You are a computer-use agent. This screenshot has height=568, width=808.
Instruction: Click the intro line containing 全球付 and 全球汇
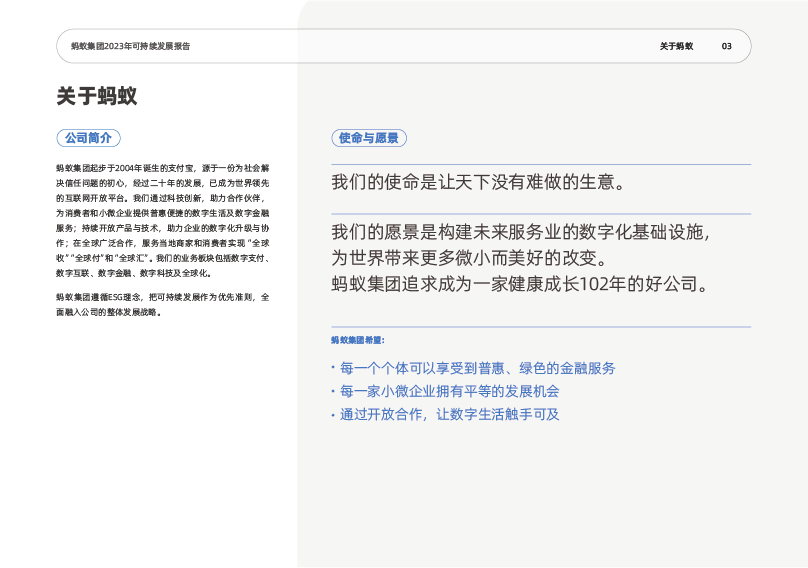point(162,258)
